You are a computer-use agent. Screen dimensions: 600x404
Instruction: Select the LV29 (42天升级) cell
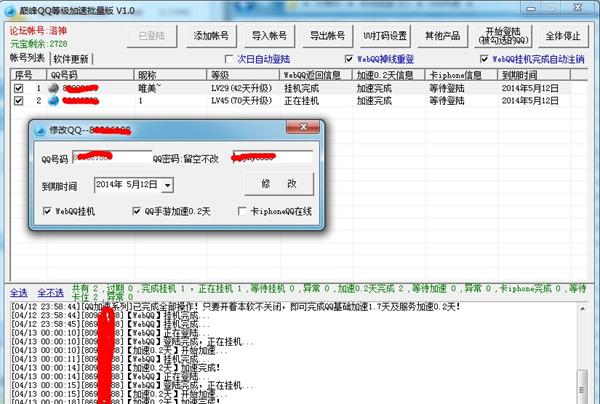coord(241,88)
